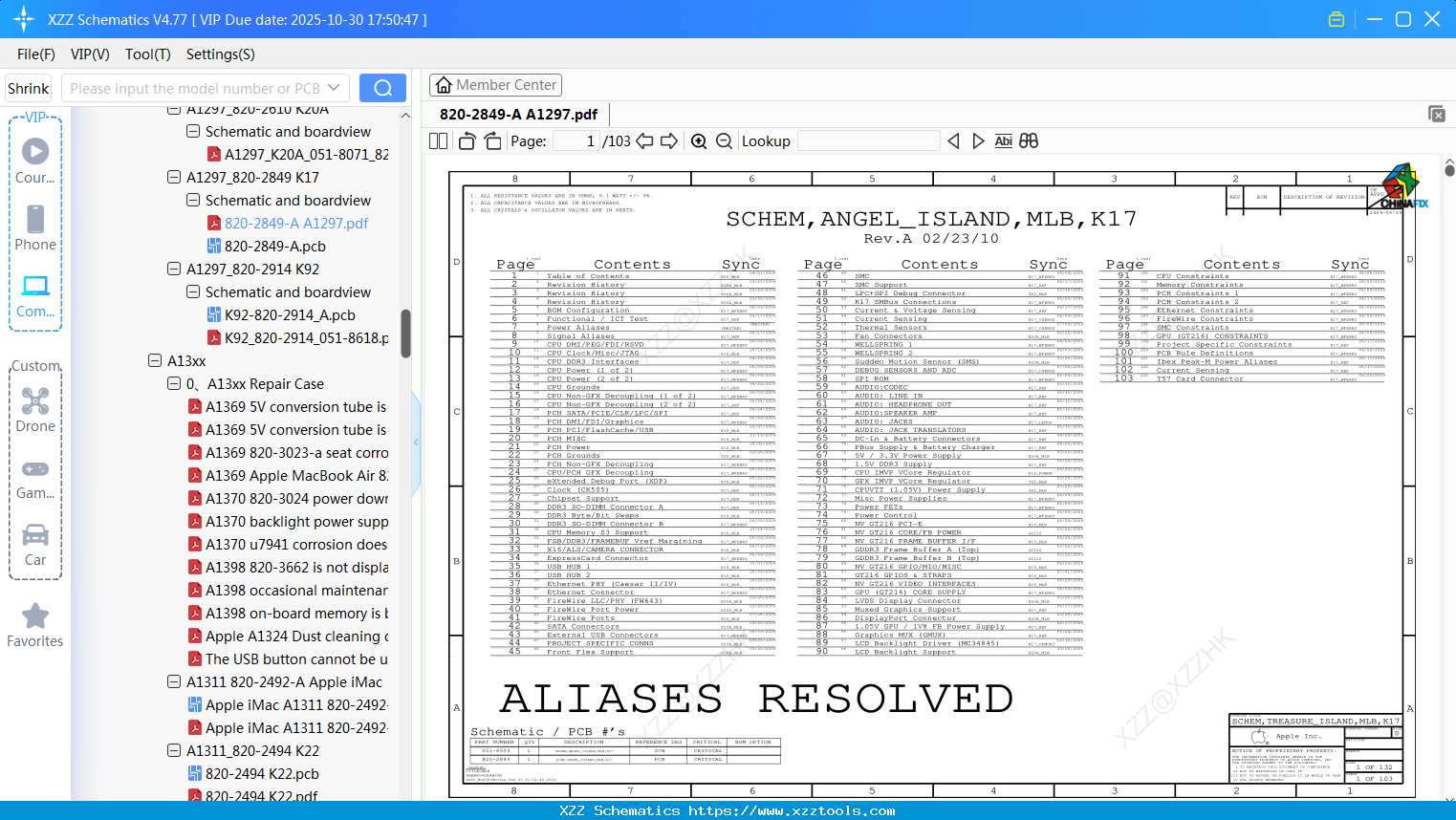The width and height of the screenshot is (1456, 820).
Task: Open the Phone category
Action: [x=35, y=227]
